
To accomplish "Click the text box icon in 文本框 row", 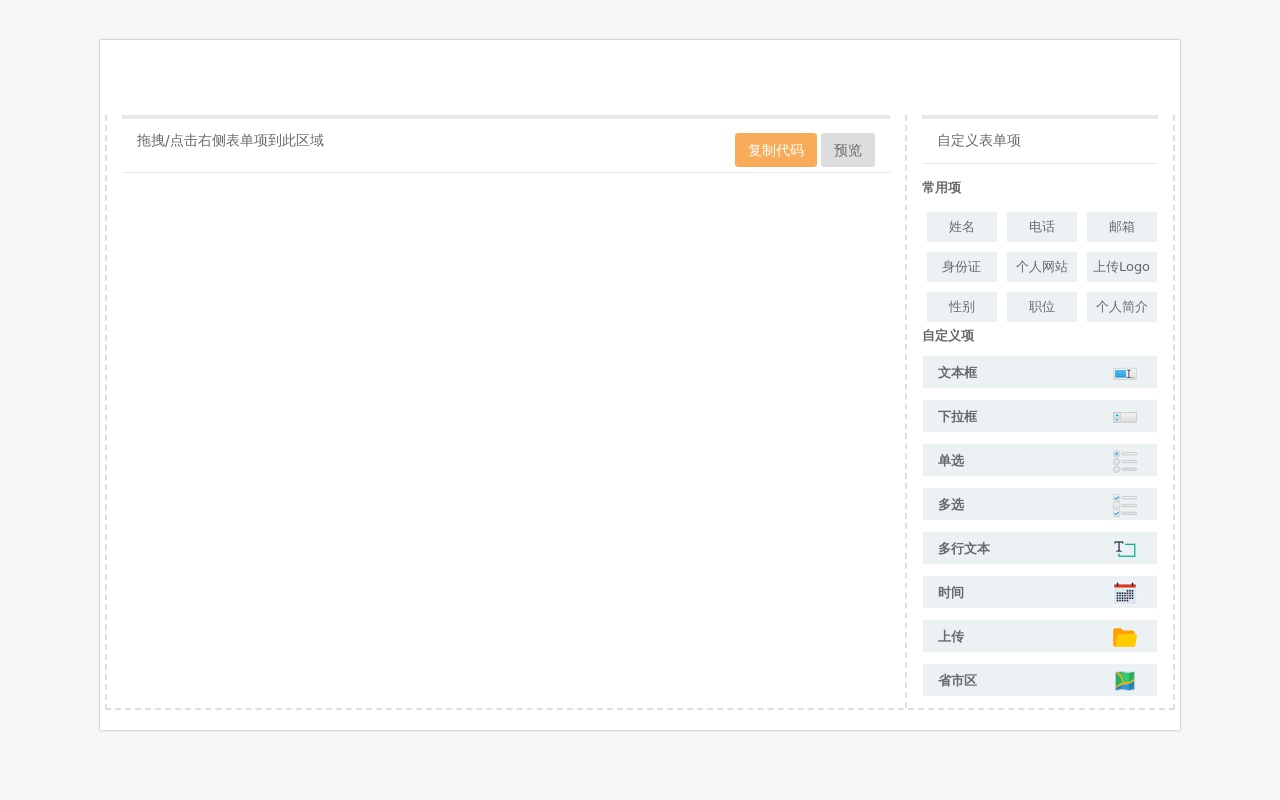I will click(1125, 373).
